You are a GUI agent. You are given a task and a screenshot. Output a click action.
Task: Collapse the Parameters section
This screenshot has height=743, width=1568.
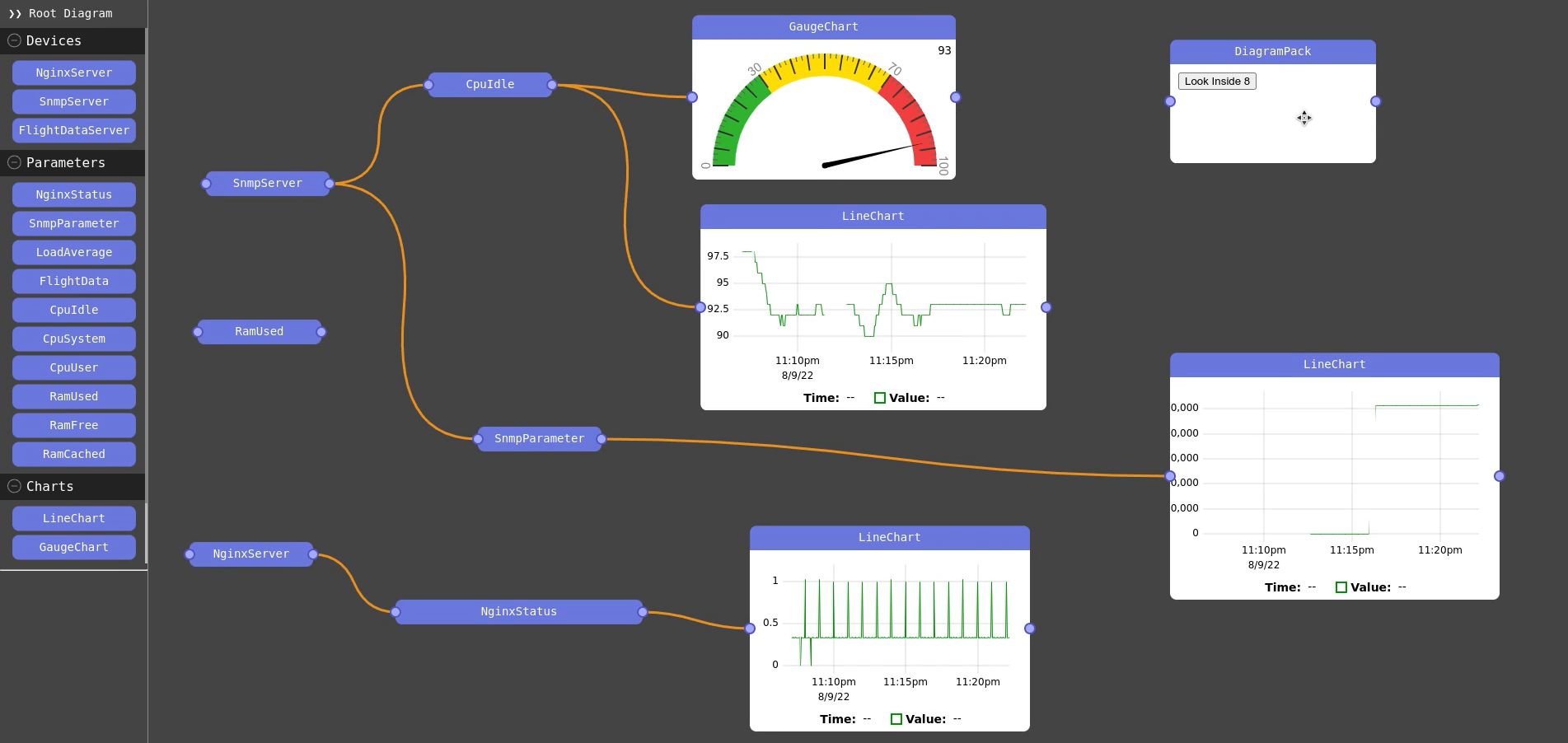pyautogui.click(x=13, y=162)
